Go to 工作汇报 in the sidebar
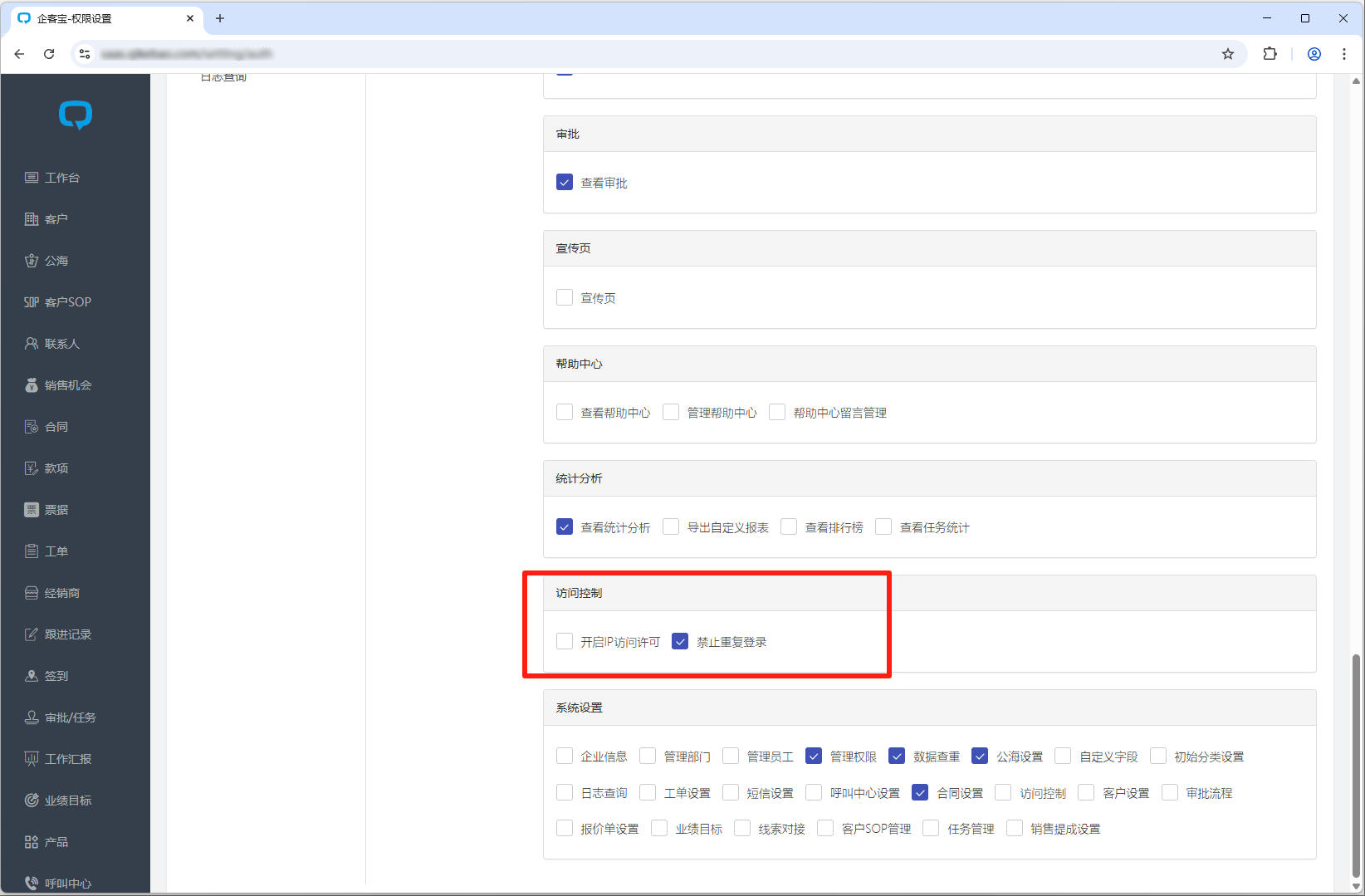Viewport: 1365px width, 896px height. point(67,759)
